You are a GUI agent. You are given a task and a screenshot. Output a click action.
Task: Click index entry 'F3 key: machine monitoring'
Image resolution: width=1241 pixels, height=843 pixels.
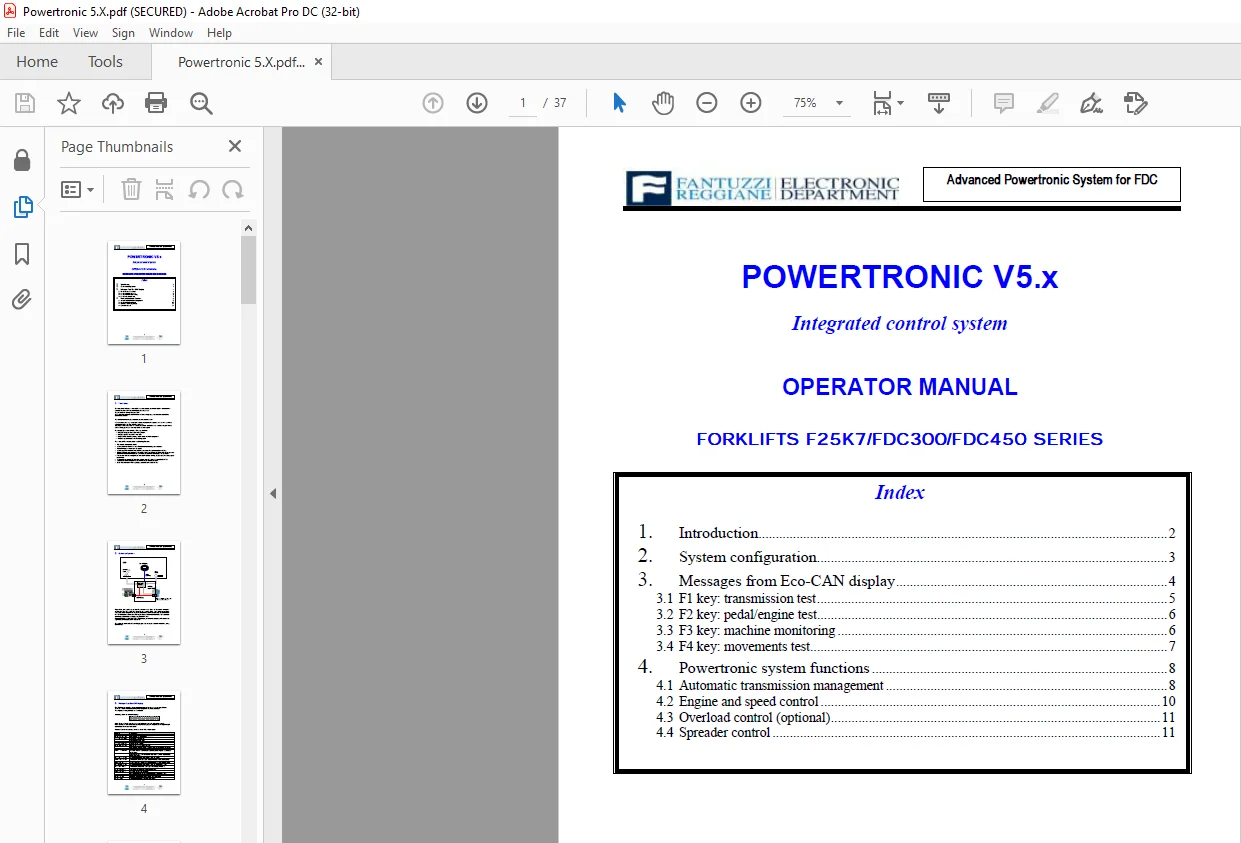point(757,631)
